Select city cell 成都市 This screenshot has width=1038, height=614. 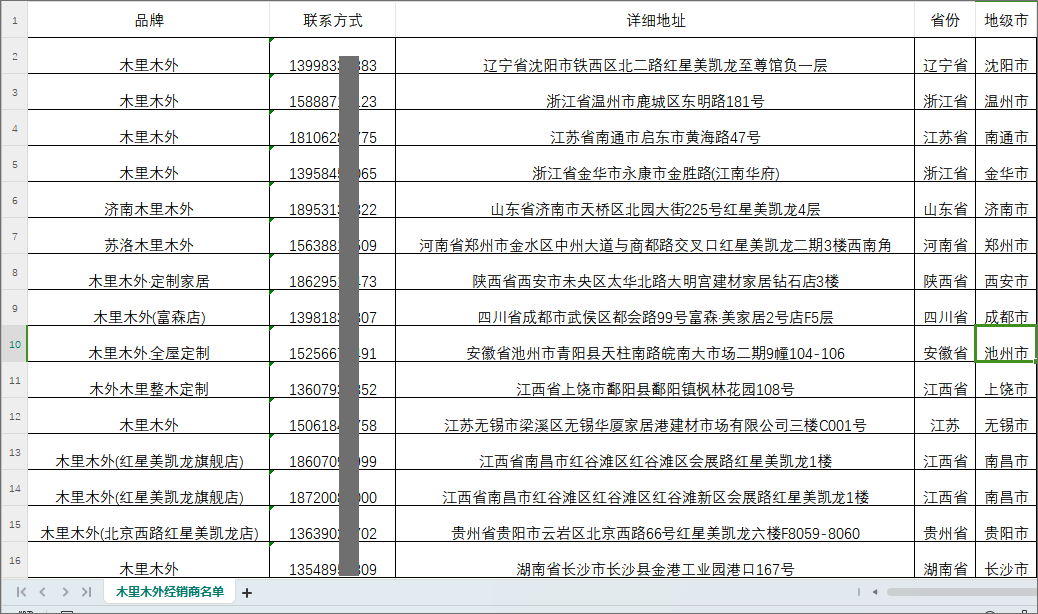pos(1006,308)
